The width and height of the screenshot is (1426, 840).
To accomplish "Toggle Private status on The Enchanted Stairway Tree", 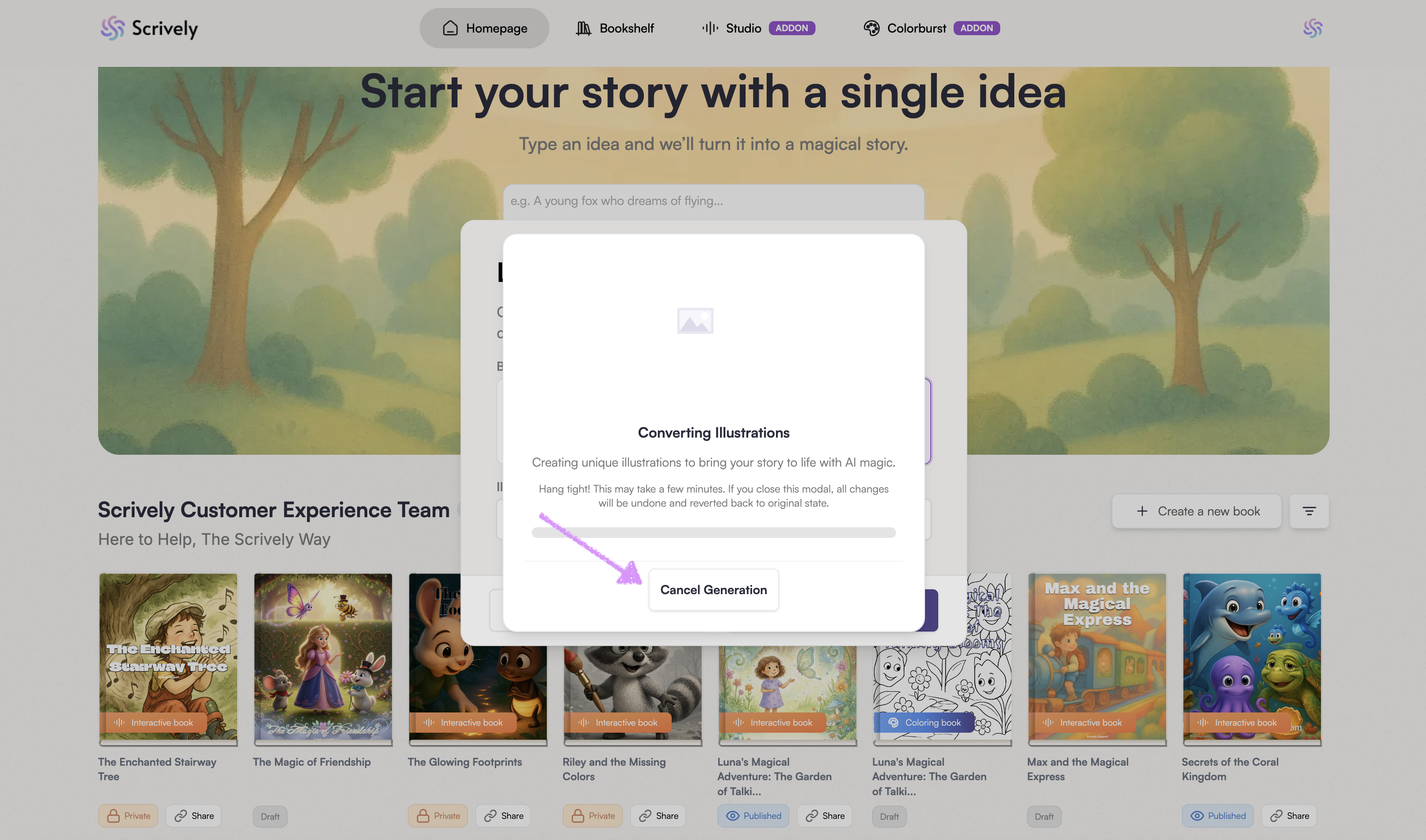I will coord(128,816).
